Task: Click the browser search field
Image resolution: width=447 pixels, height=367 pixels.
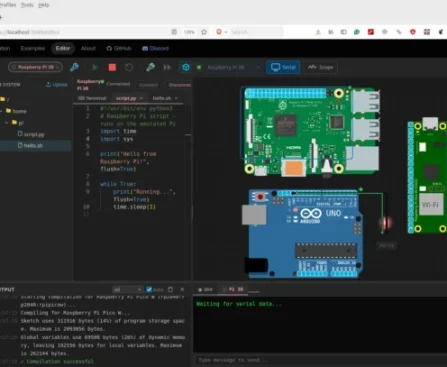Action: pyautogui.click(x=255, y=32)
